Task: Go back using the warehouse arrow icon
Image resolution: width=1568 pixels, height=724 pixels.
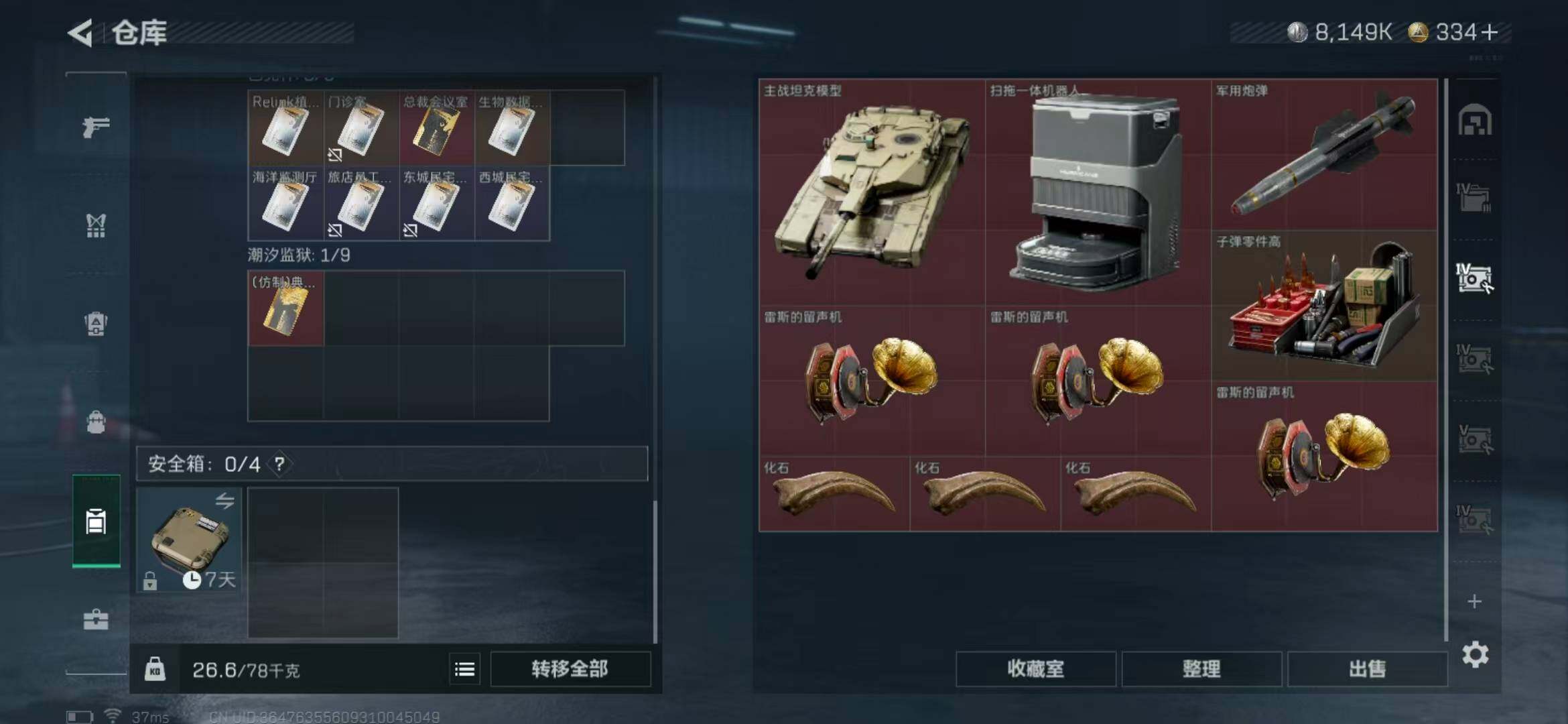Action: 80,33
